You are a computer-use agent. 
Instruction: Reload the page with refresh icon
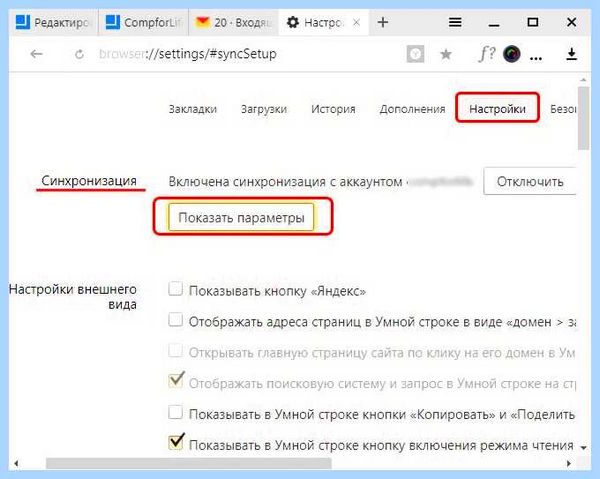click(x=79, y=54)
